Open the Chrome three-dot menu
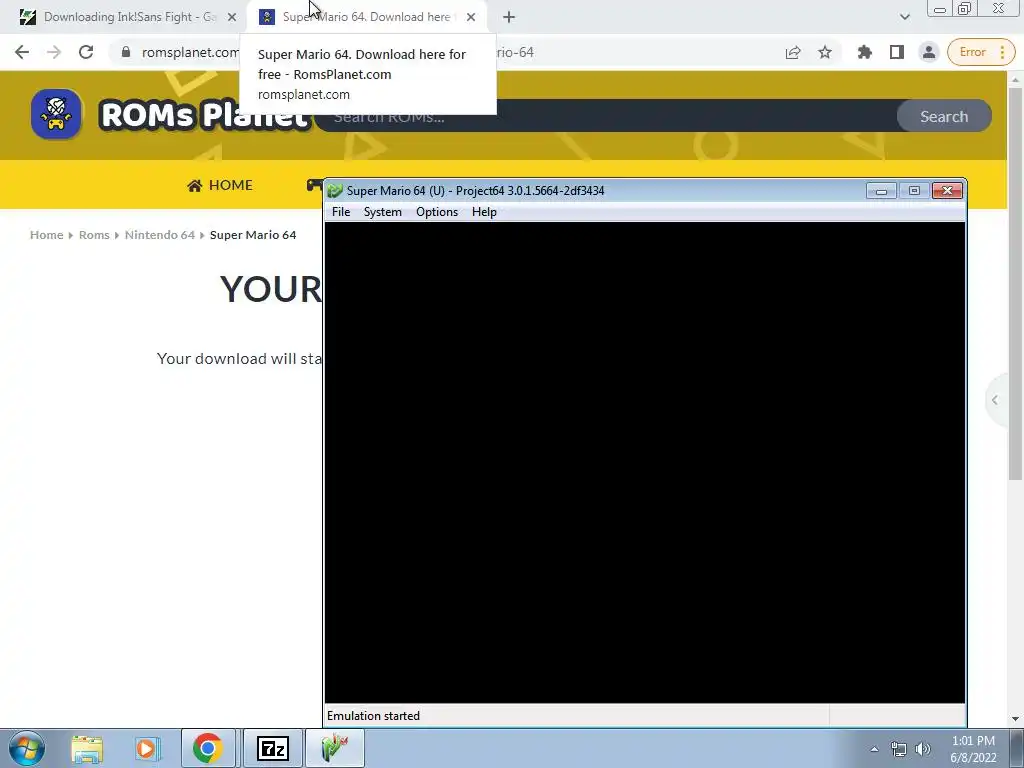This screenshot has height=768, width=1024. click(x=1002, y=52)
